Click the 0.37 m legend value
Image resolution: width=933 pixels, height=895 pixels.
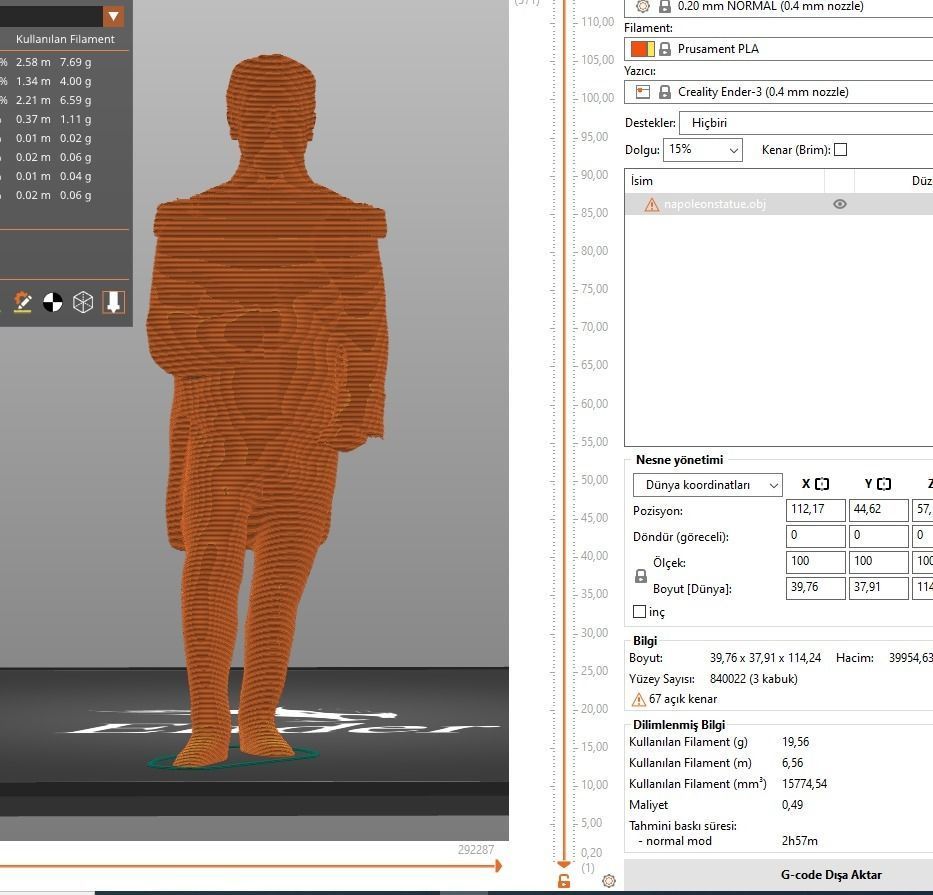33,119
